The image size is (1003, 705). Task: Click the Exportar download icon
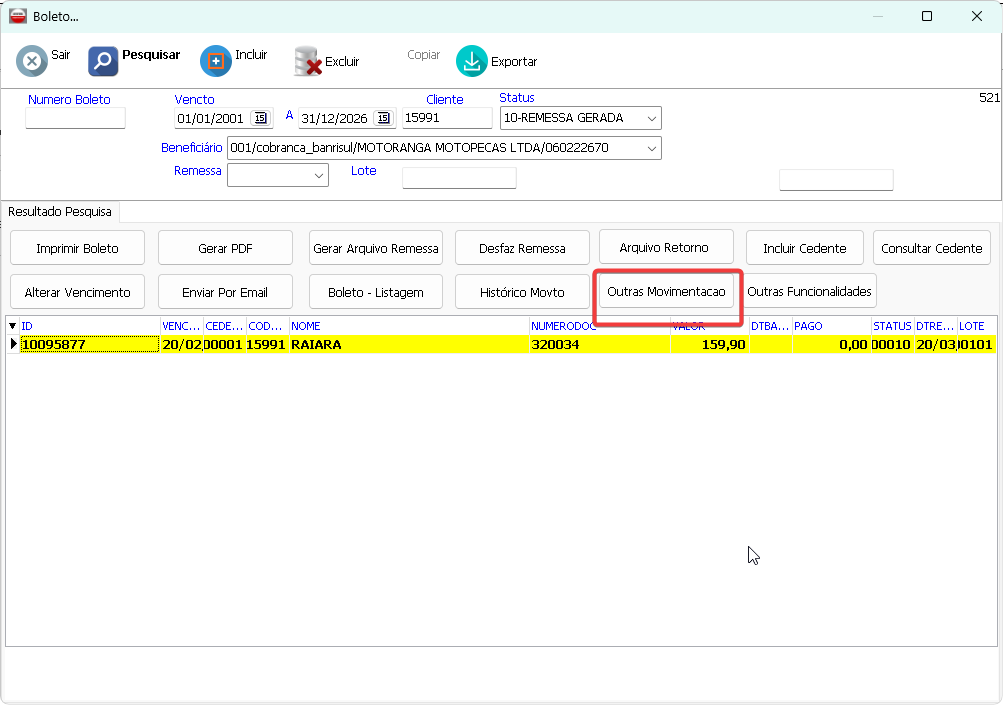472,62
